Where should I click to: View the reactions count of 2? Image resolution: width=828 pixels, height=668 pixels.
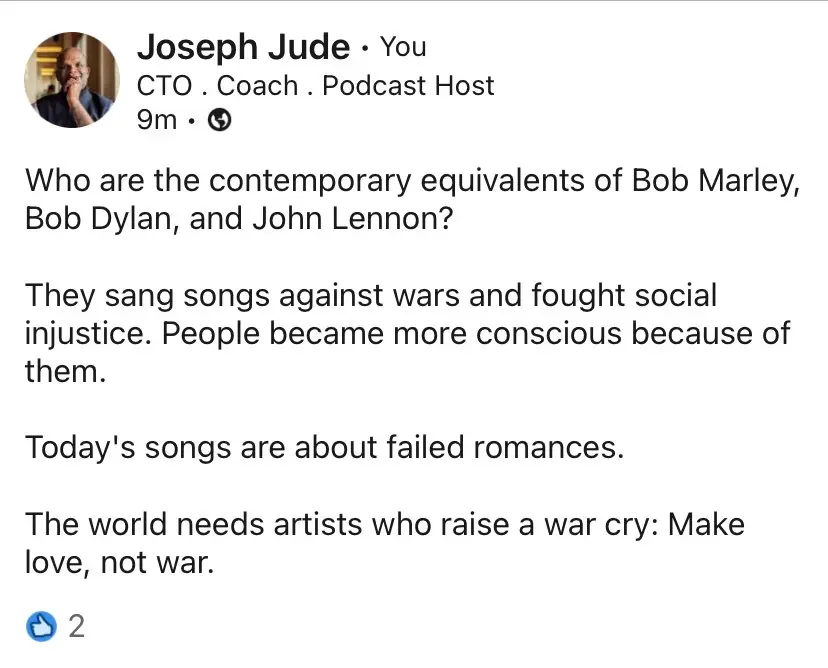coord(76,628)
